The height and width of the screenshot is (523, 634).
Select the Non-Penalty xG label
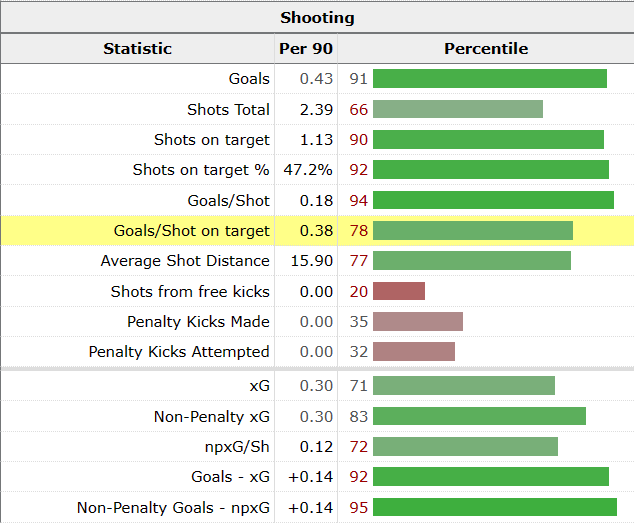point(211,416)
